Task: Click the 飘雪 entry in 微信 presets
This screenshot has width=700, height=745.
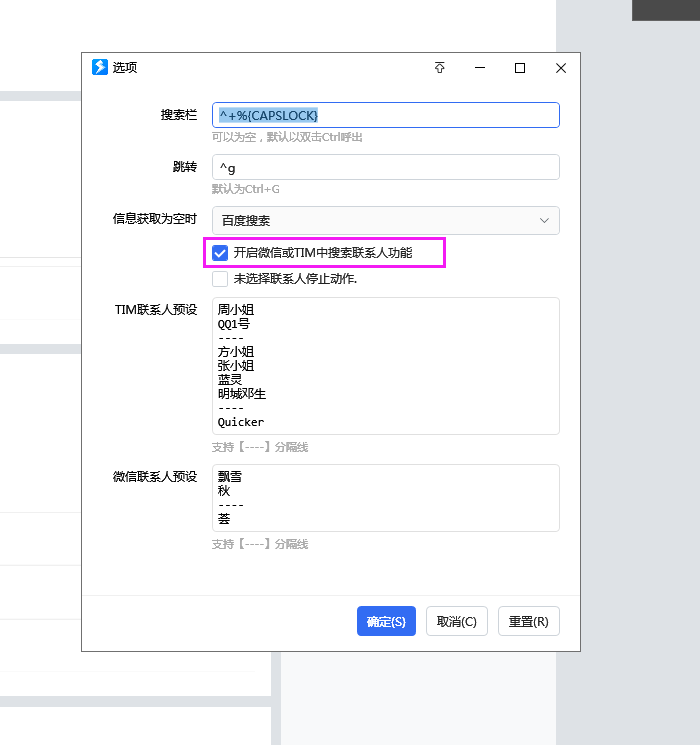Action: (x=230, y=477)
